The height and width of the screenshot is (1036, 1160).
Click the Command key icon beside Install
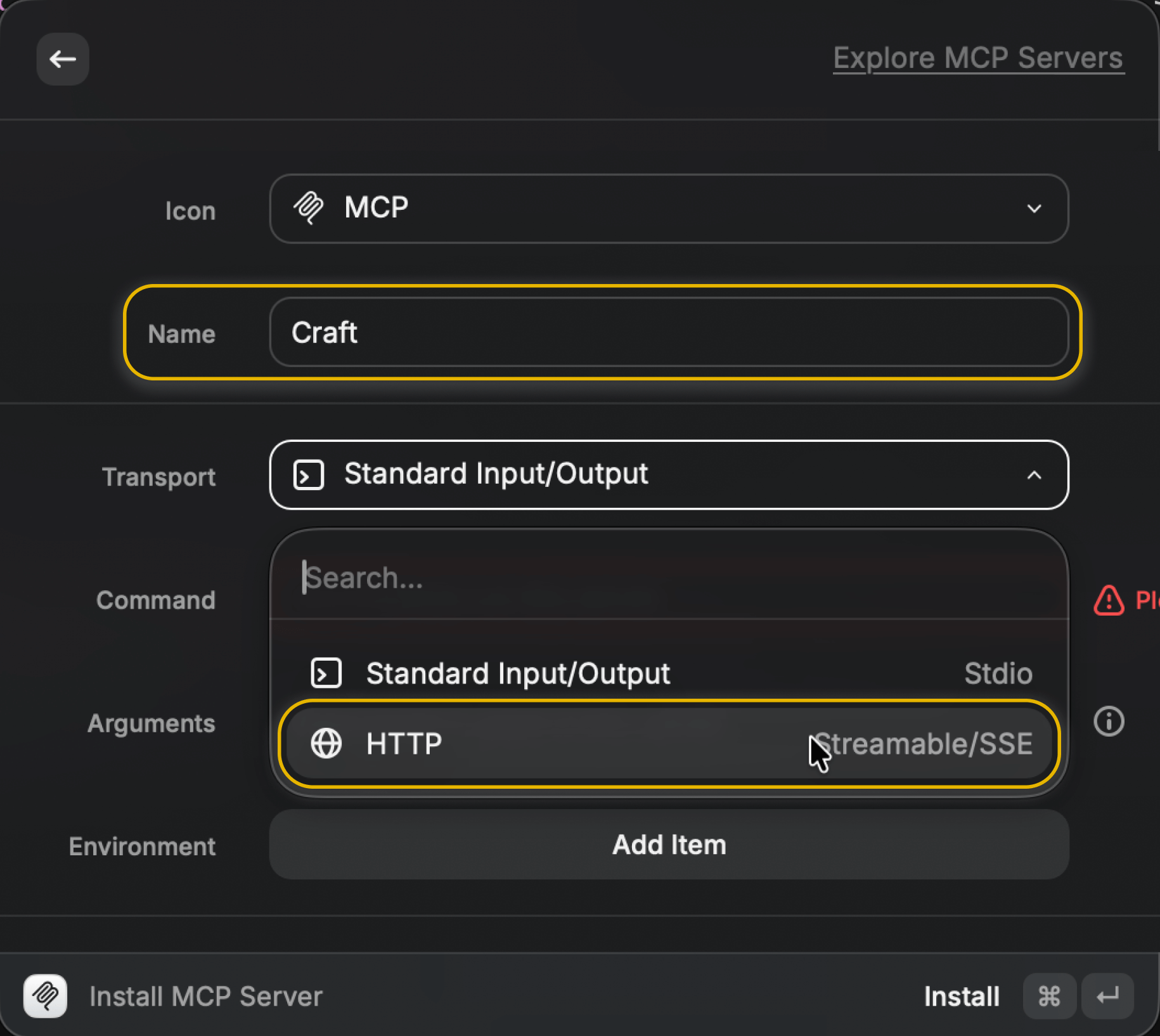coord(1049,995)
